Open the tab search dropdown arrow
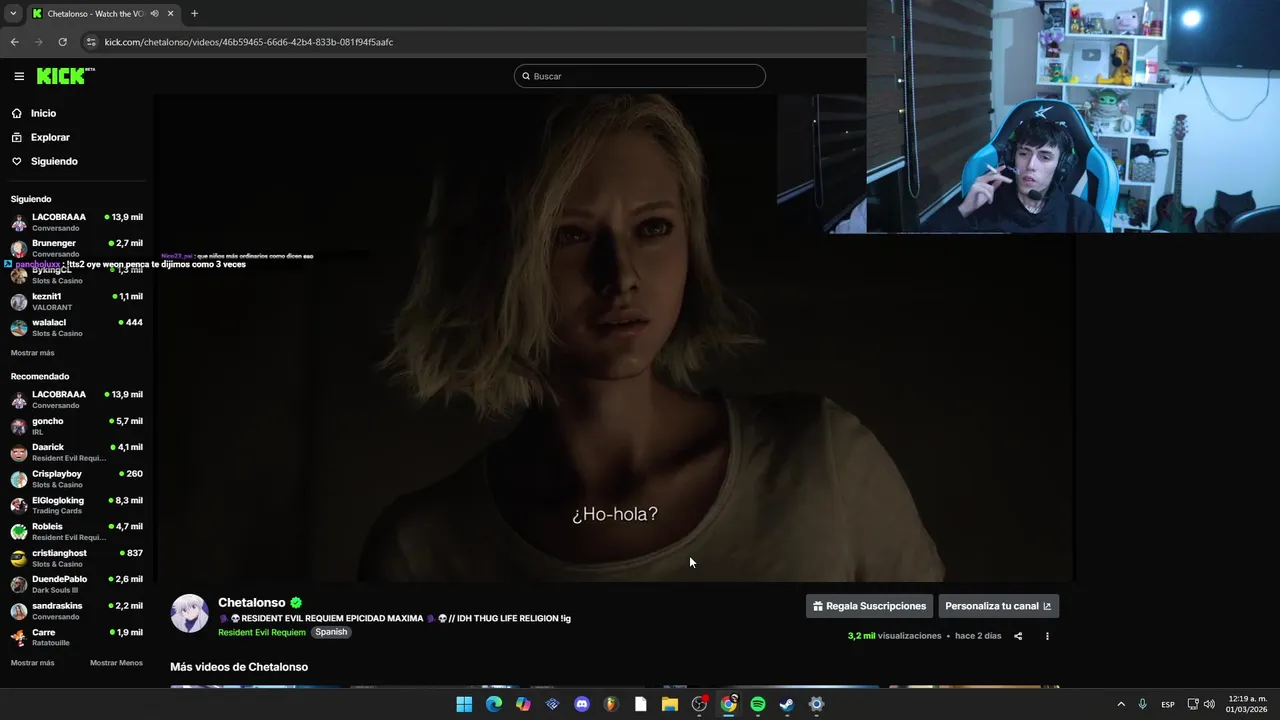Image resolution: width=1280 pixels, height=720 pixels. pyautogui.click(x=13, y=14)
